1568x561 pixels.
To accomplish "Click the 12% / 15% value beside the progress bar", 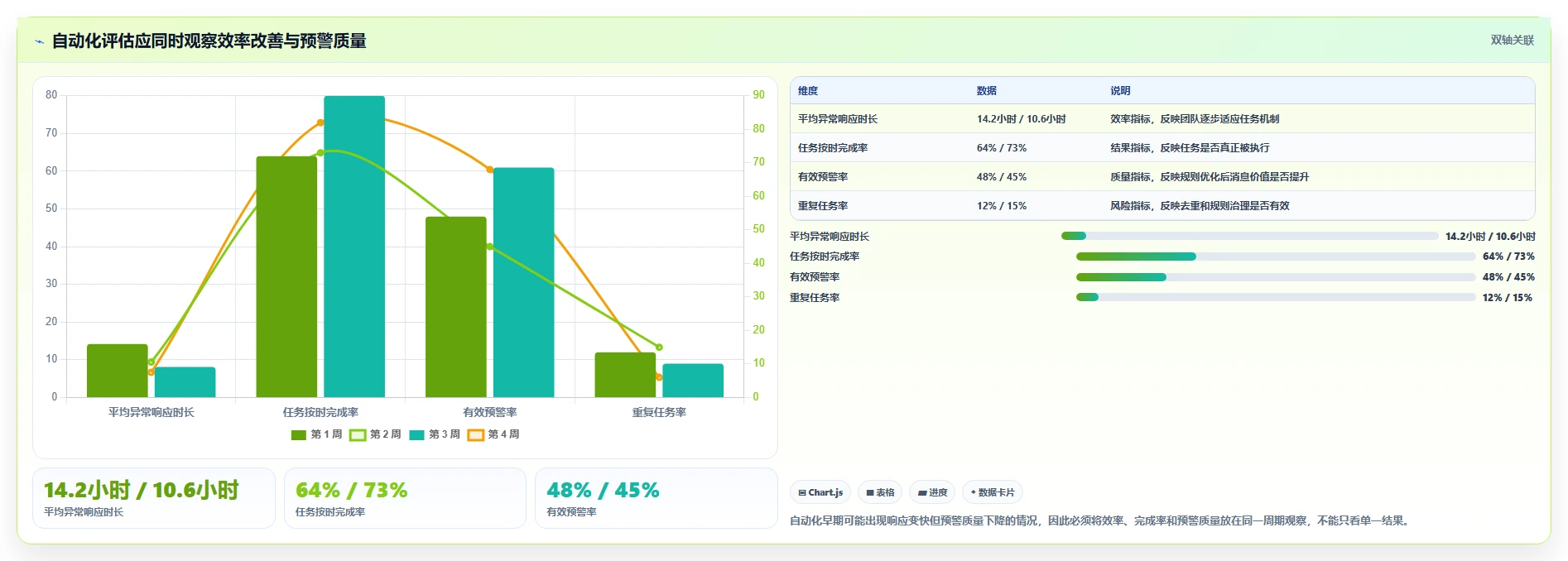I will (1508, 298).
